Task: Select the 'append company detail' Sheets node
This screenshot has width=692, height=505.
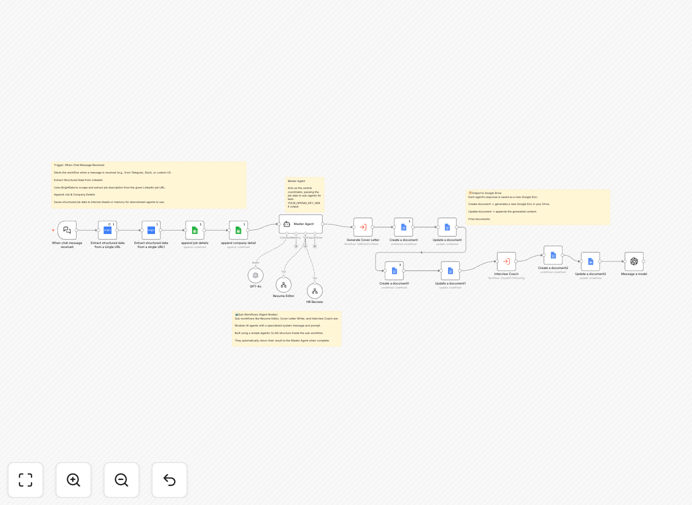Action: click(238, 230)
